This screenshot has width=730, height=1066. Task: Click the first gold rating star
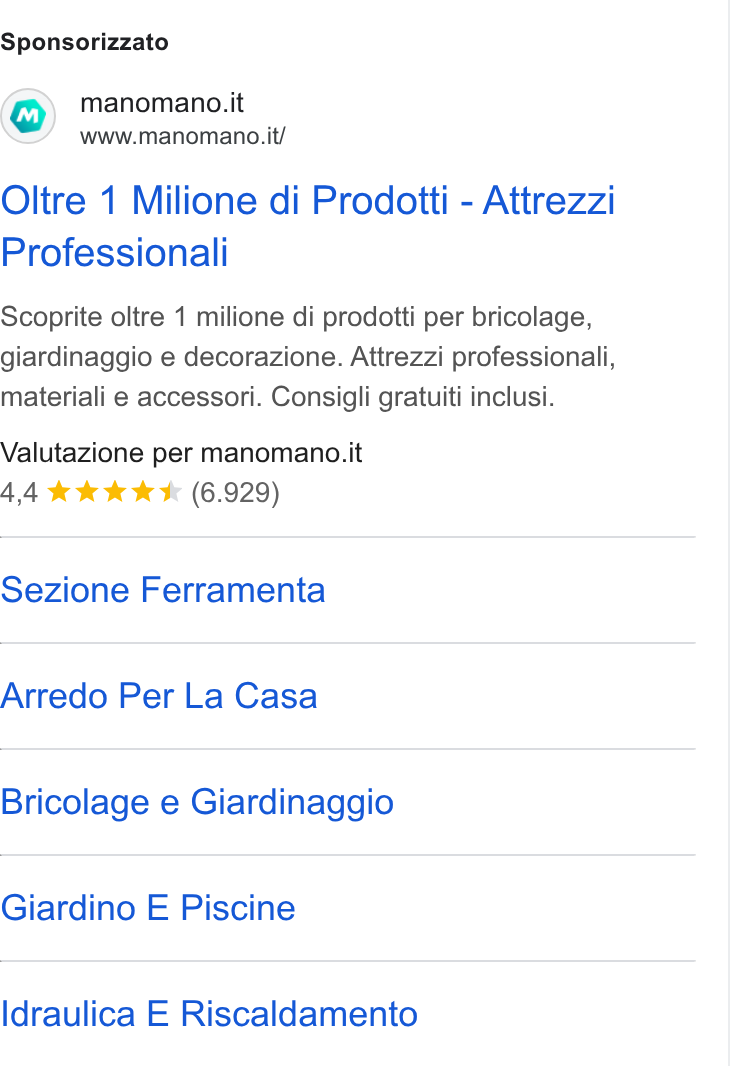pos(59,491)
